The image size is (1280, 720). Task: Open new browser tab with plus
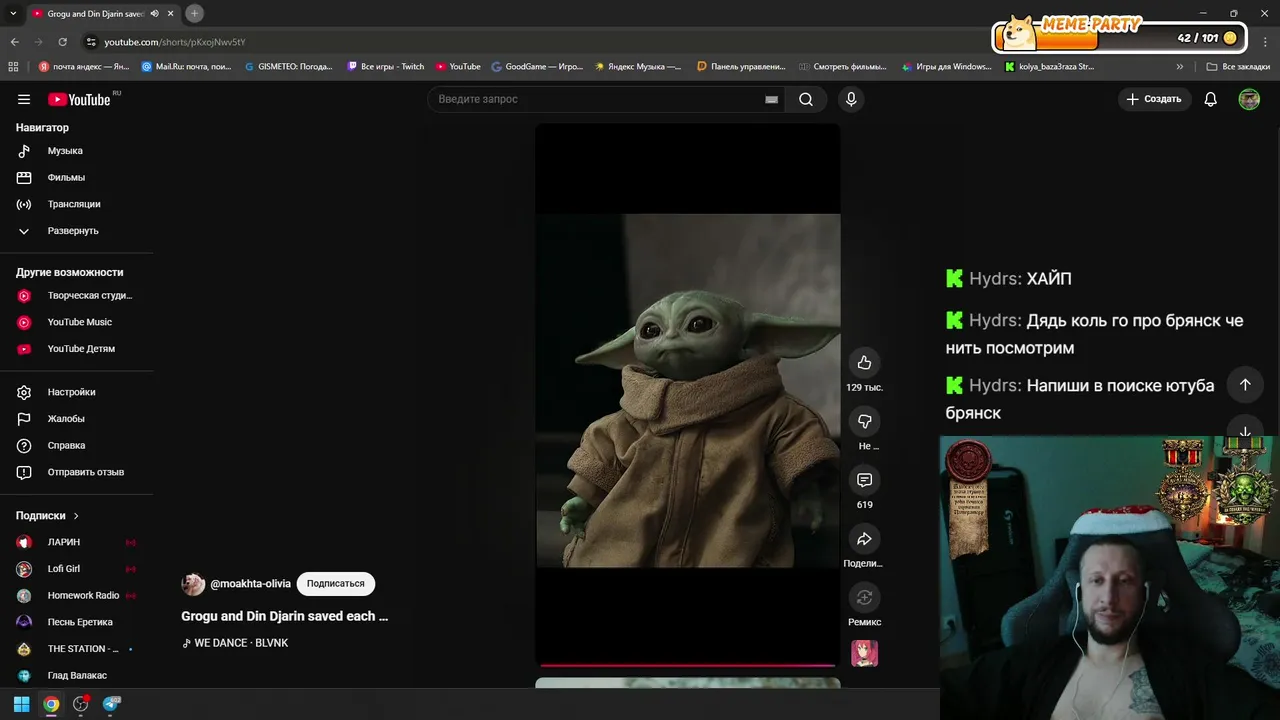click(x=195, y=13)
